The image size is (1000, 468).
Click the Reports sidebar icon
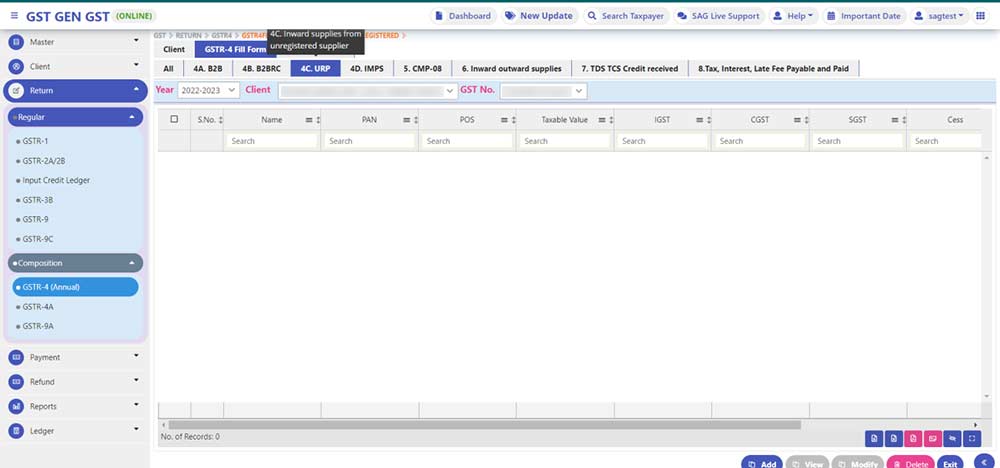pos(17,406)
